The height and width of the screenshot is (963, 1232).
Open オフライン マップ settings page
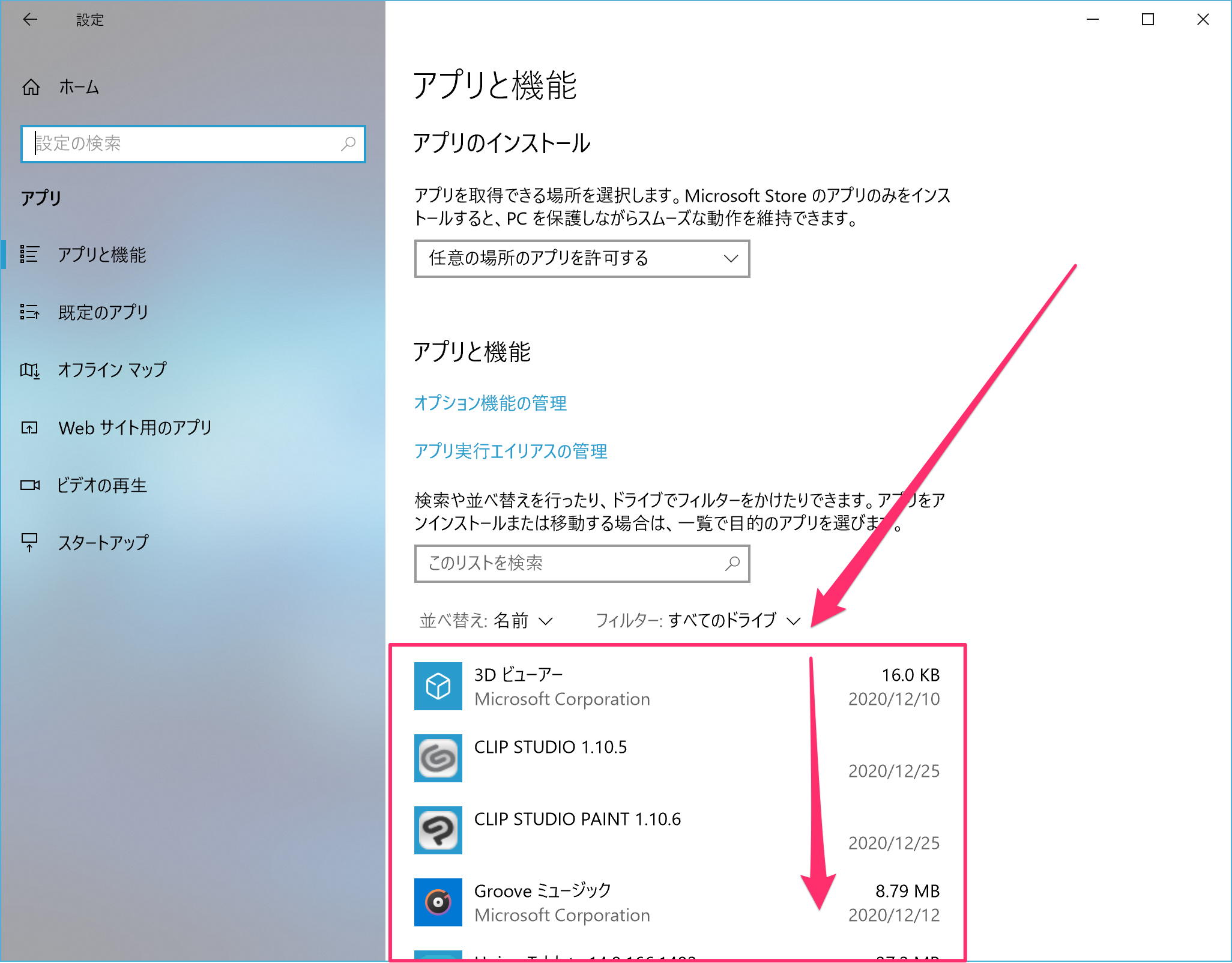193,370
